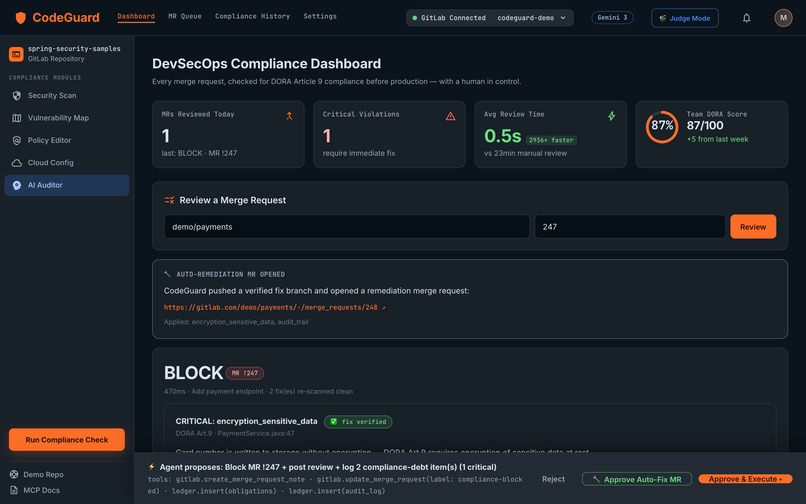Open the notifications bell

(746, 18)
